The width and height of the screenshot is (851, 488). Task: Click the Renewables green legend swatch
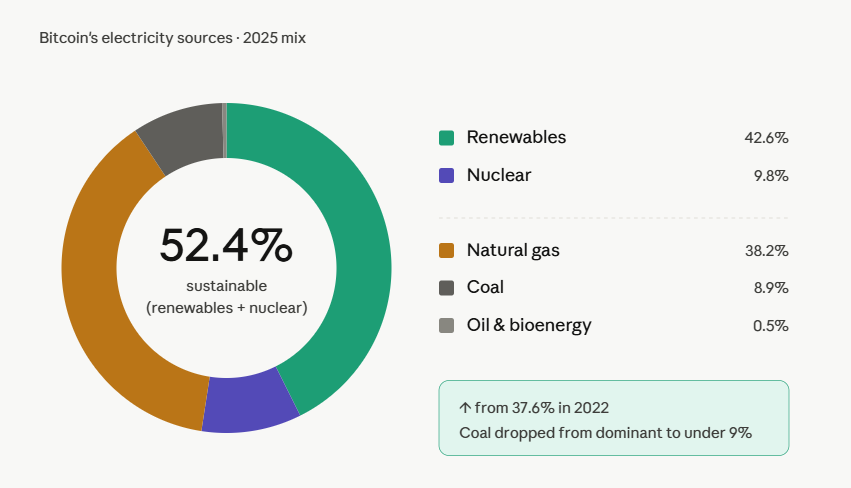point(446,138)
